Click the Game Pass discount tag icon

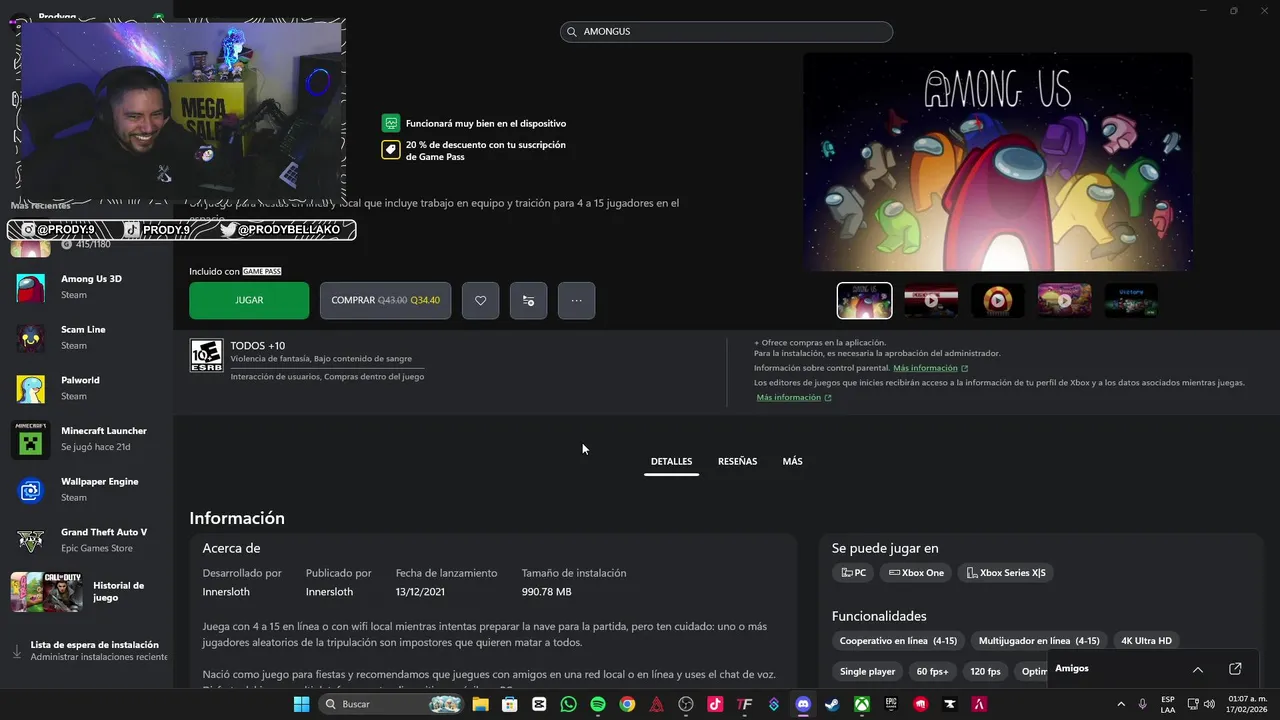391,150
